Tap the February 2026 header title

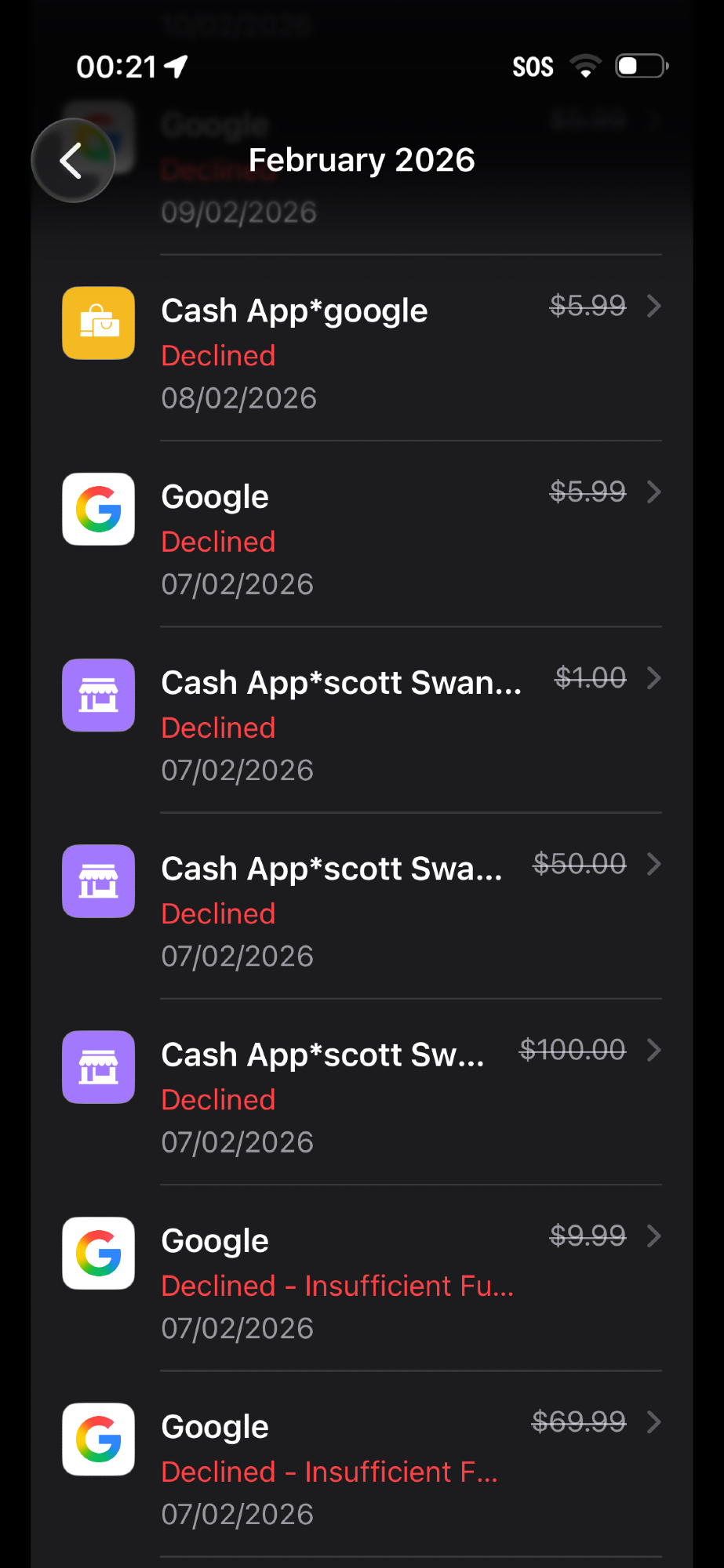362,160
